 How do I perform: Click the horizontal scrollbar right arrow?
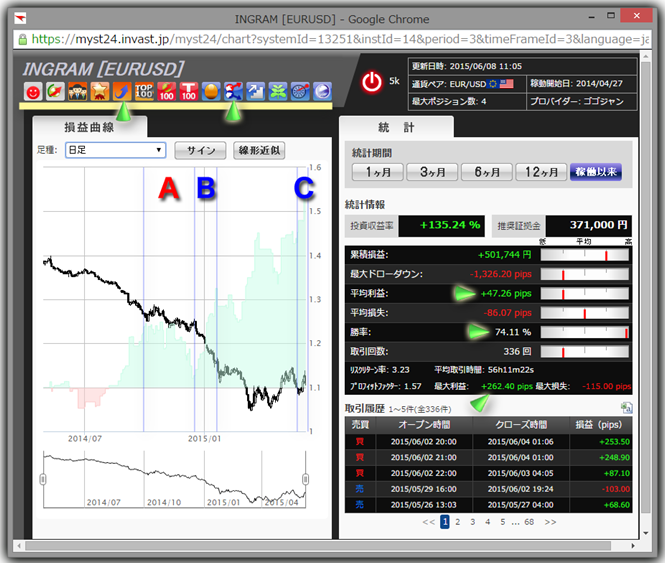coord(633,546)
